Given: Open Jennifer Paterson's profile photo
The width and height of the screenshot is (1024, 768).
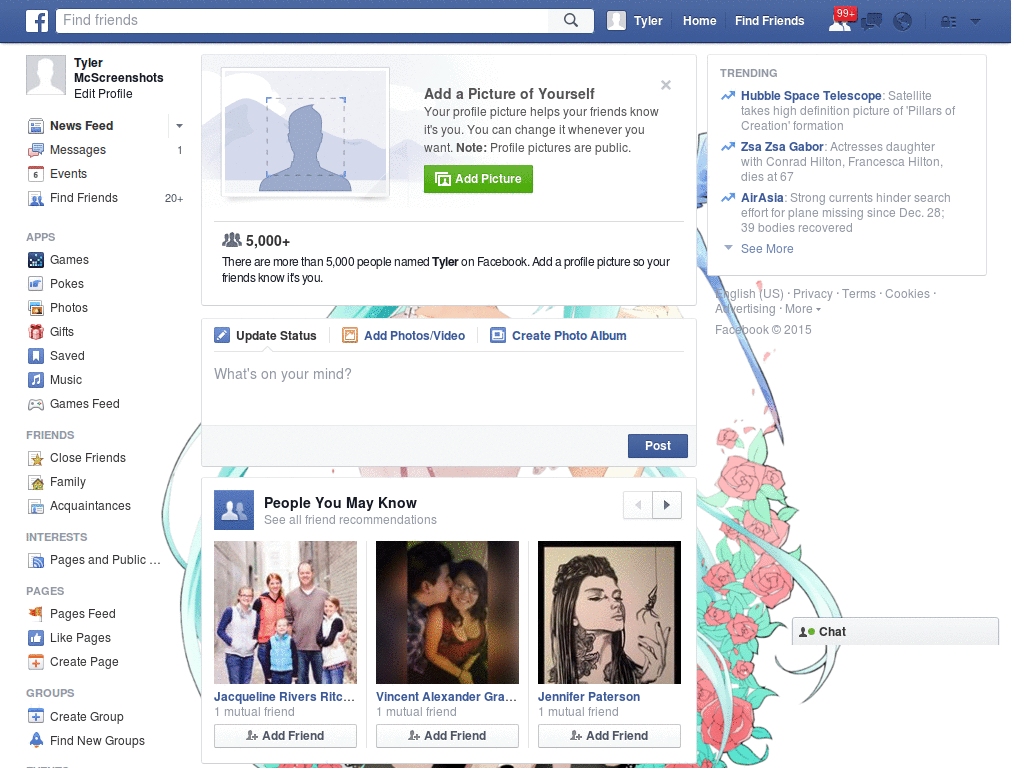Looking at the screenshot, I should [x=609, y=613].
